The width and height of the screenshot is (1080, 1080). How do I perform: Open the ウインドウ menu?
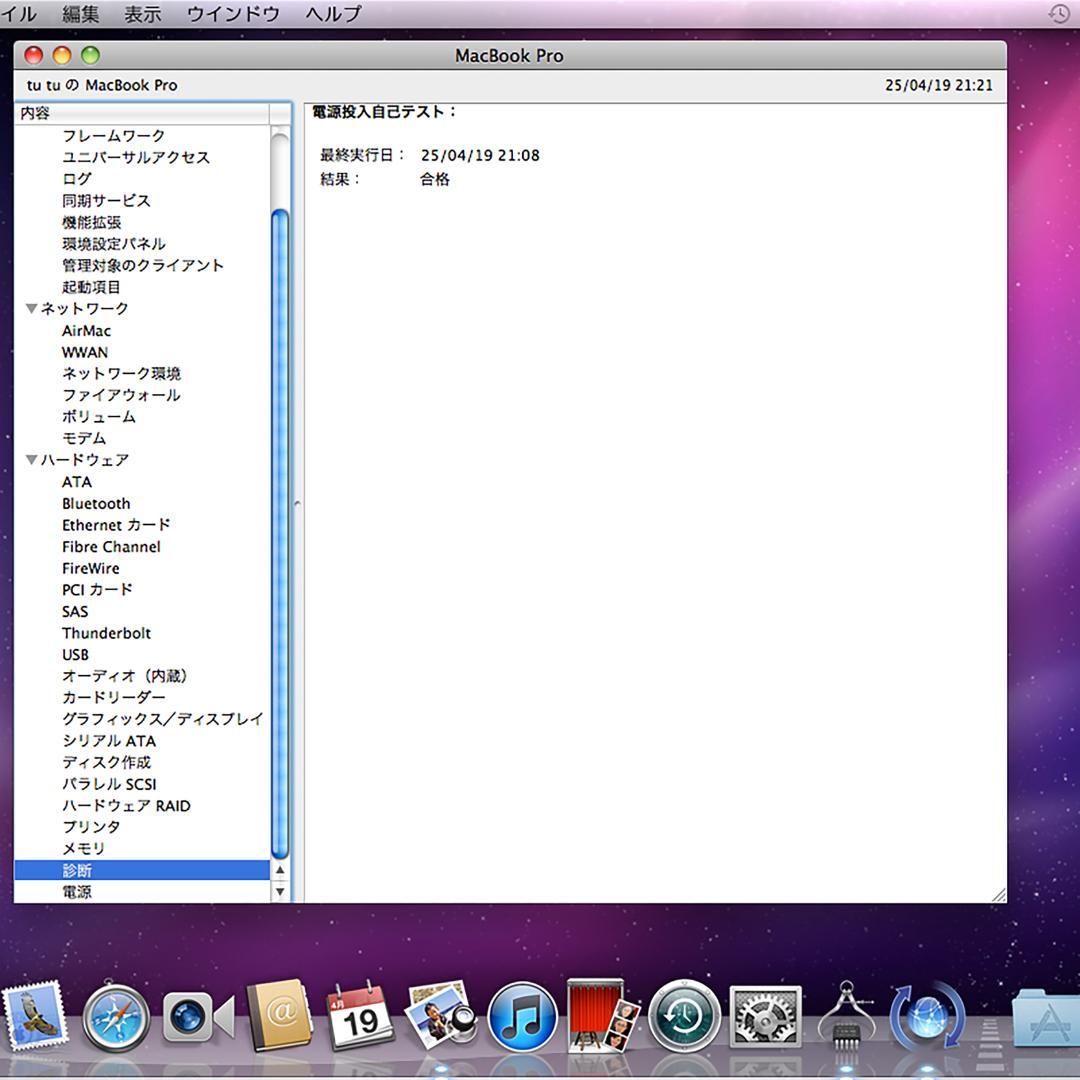click(x=232, y=14)
